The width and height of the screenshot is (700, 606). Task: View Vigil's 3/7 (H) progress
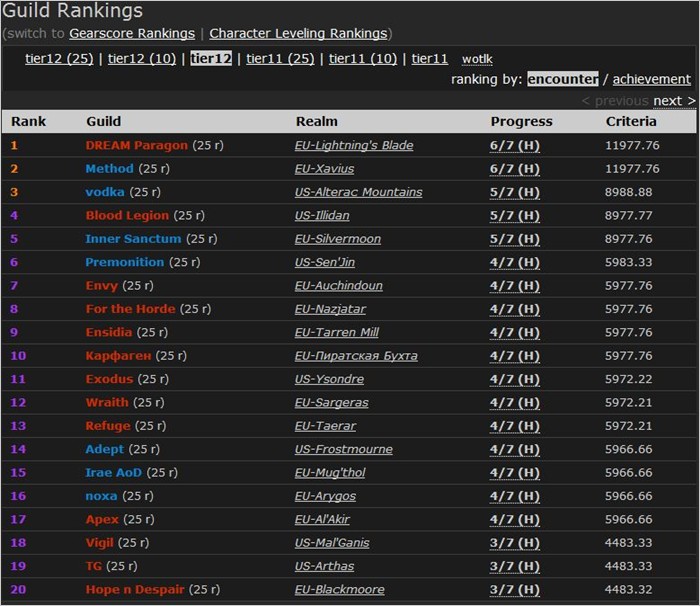click(x=514, y=543)
